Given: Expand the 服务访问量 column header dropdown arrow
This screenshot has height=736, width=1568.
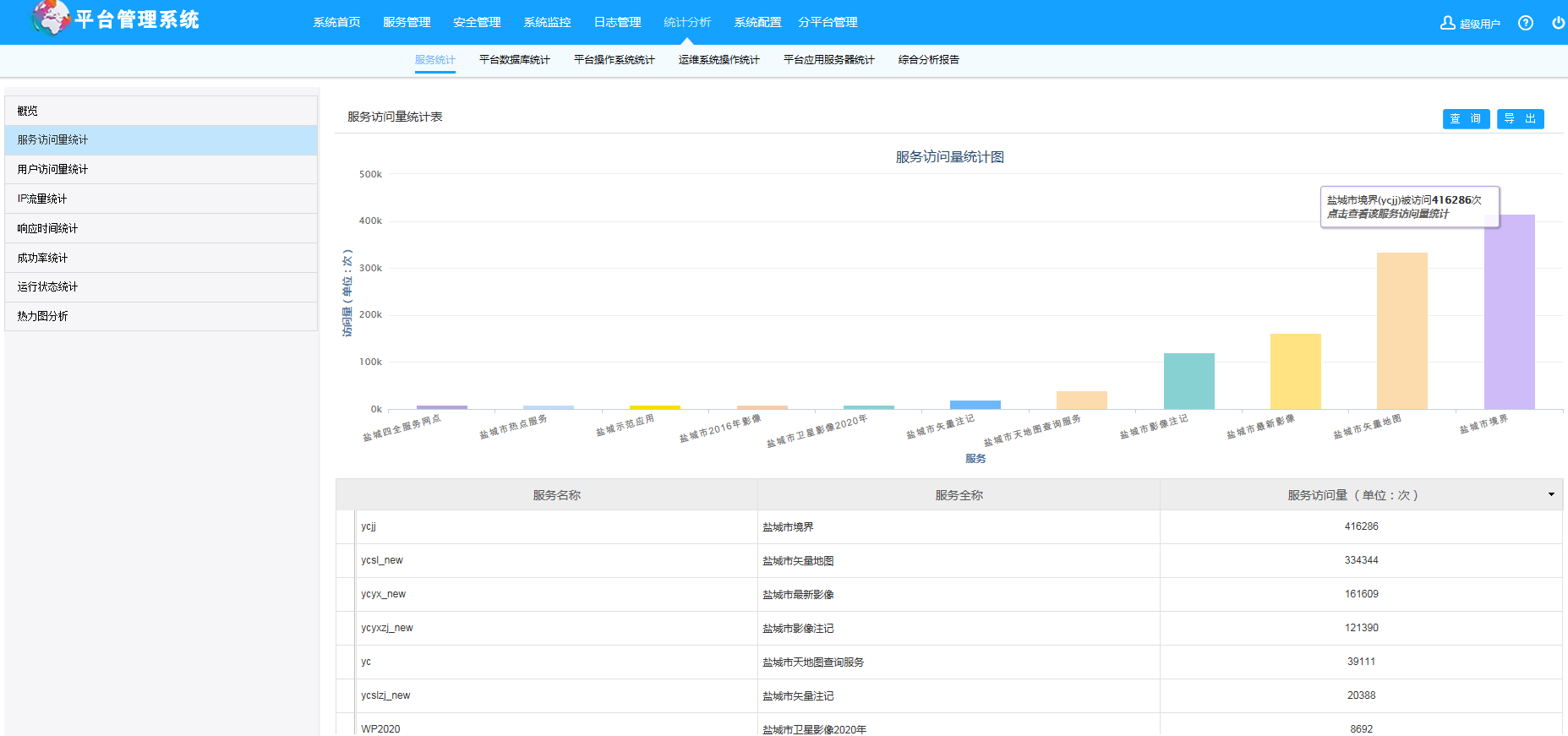Looking at the screenshot, I should [x=1551, y=494].
